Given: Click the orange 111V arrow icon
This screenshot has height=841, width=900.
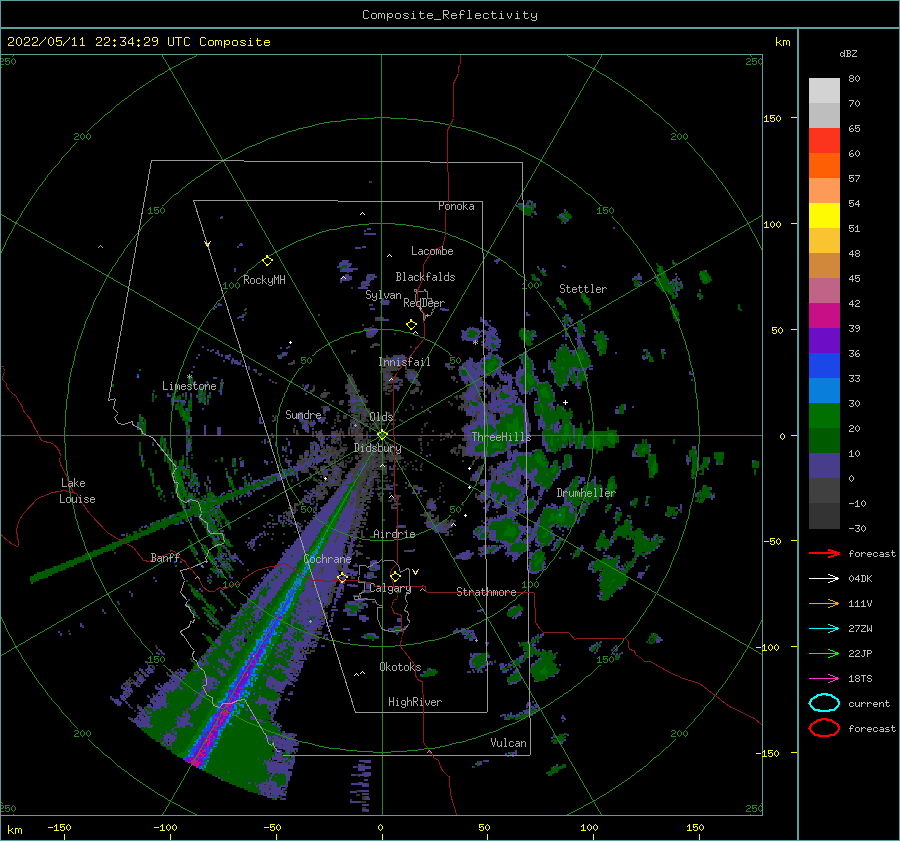Looking at the screenshot, I should [824, 603].
